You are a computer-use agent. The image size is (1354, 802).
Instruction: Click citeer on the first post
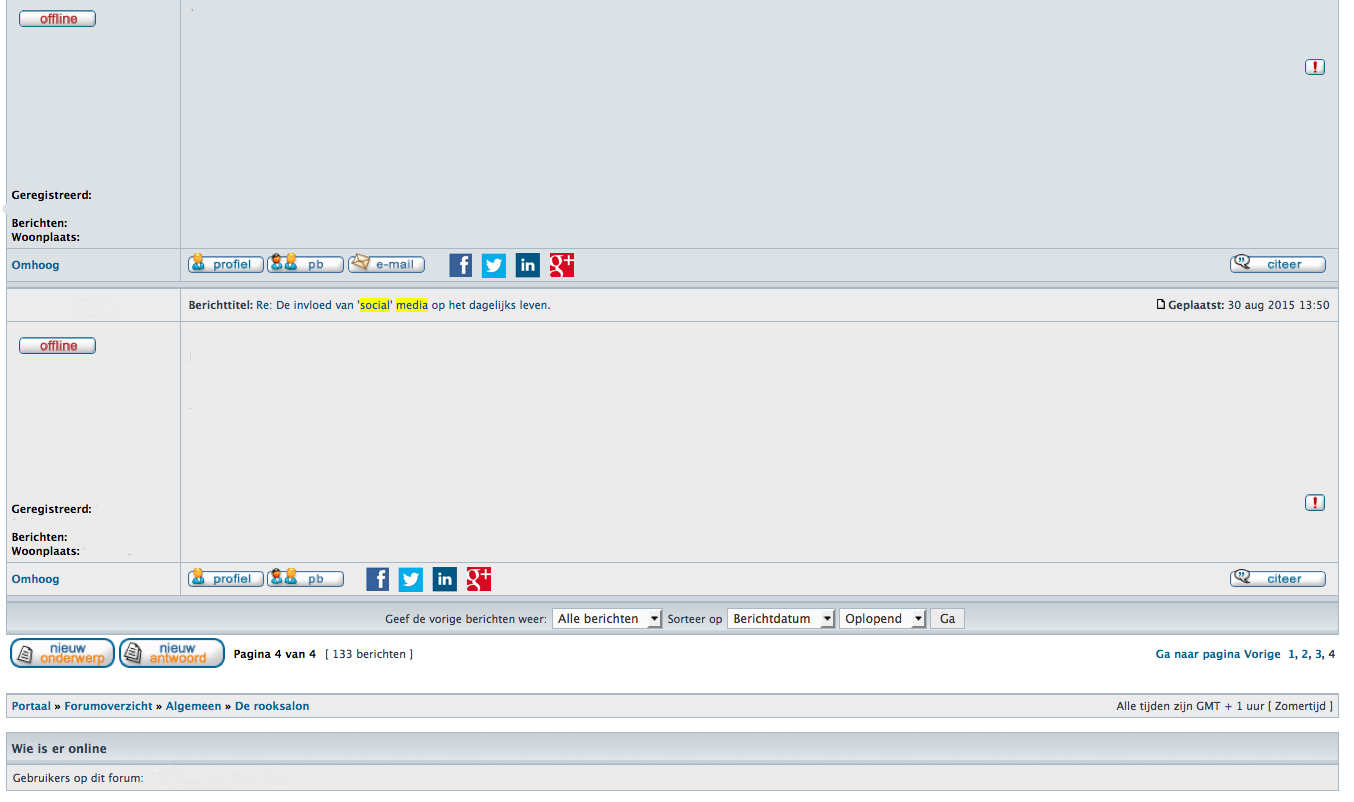[1278, 264]
